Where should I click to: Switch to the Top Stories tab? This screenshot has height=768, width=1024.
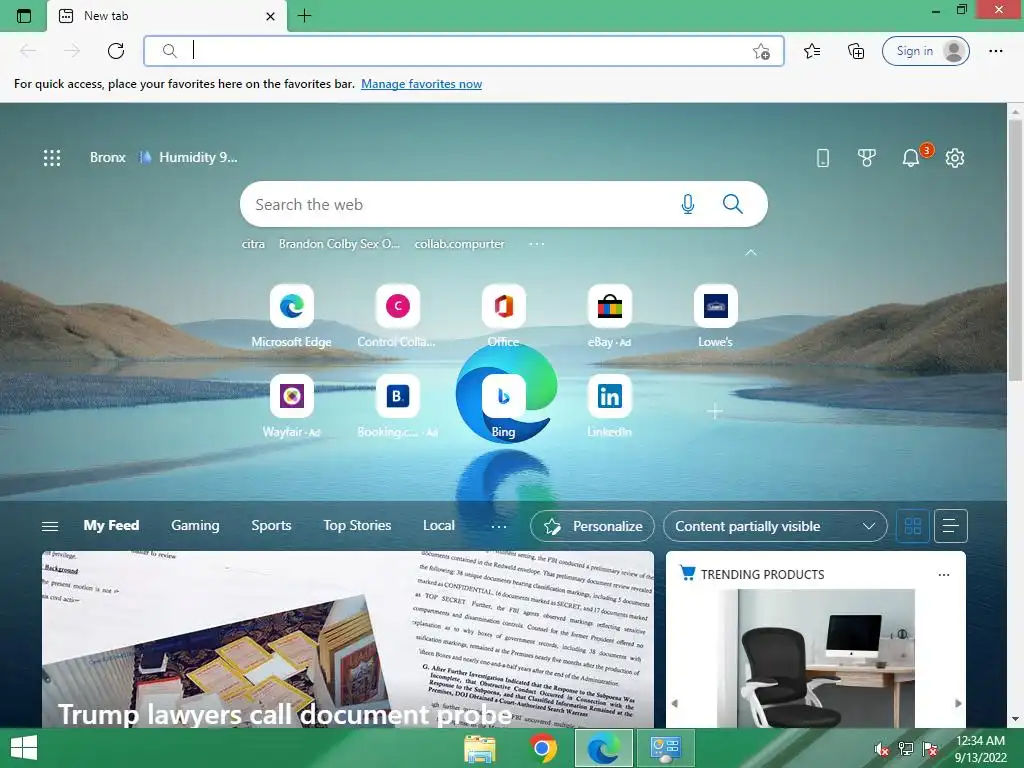pyautogui.click(x=357, y=525)
